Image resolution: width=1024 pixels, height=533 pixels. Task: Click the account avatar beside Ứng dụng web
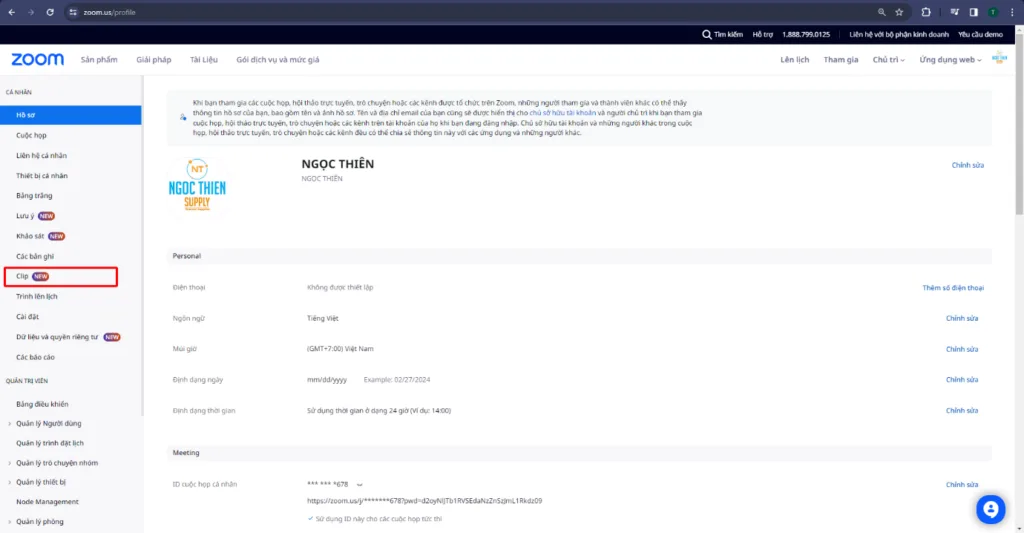[x=998, y=60]
